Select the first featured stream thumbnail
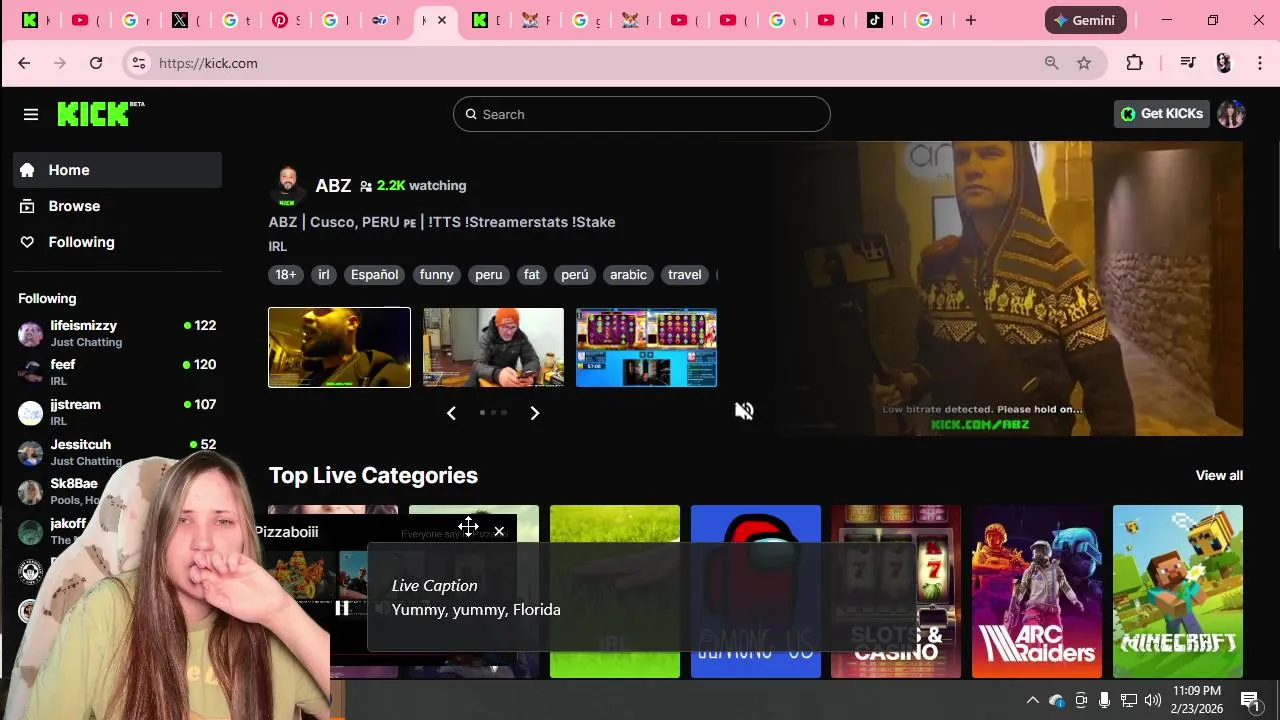Image resolution: width=1280 pixels, height=720 pixels. [x=339, y=347]
